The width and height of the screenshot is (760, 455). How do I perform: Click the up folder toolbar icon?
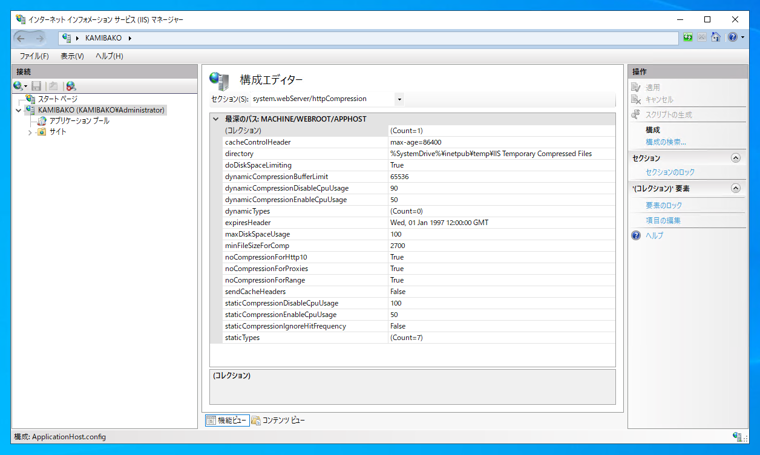(x=53, y=86)
